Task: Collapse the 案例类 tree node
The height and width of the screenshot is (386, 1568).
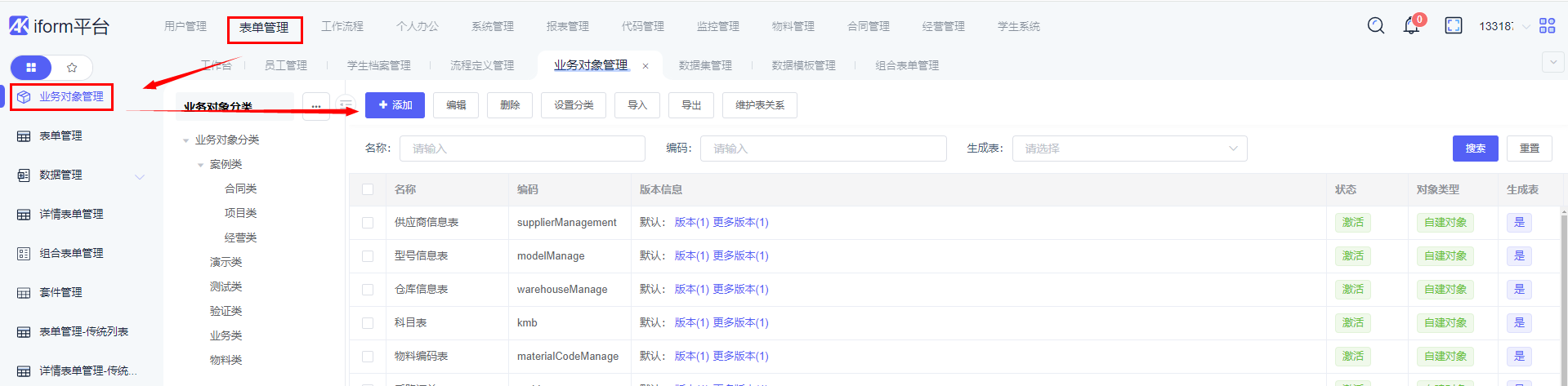Action: (x=200, y=165)
